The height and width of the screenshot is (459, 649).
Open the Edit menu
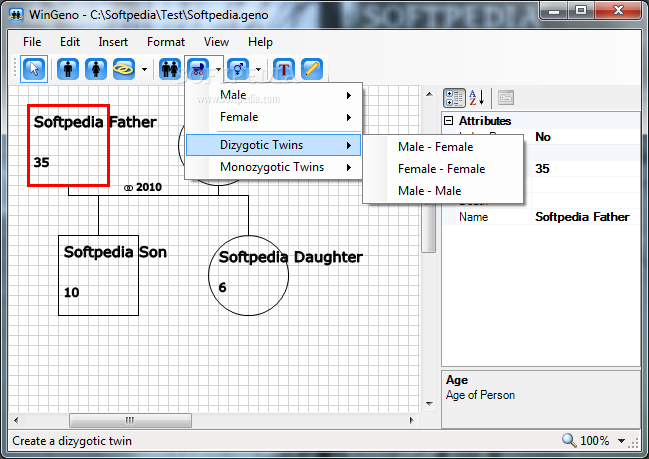coord(70,42)
